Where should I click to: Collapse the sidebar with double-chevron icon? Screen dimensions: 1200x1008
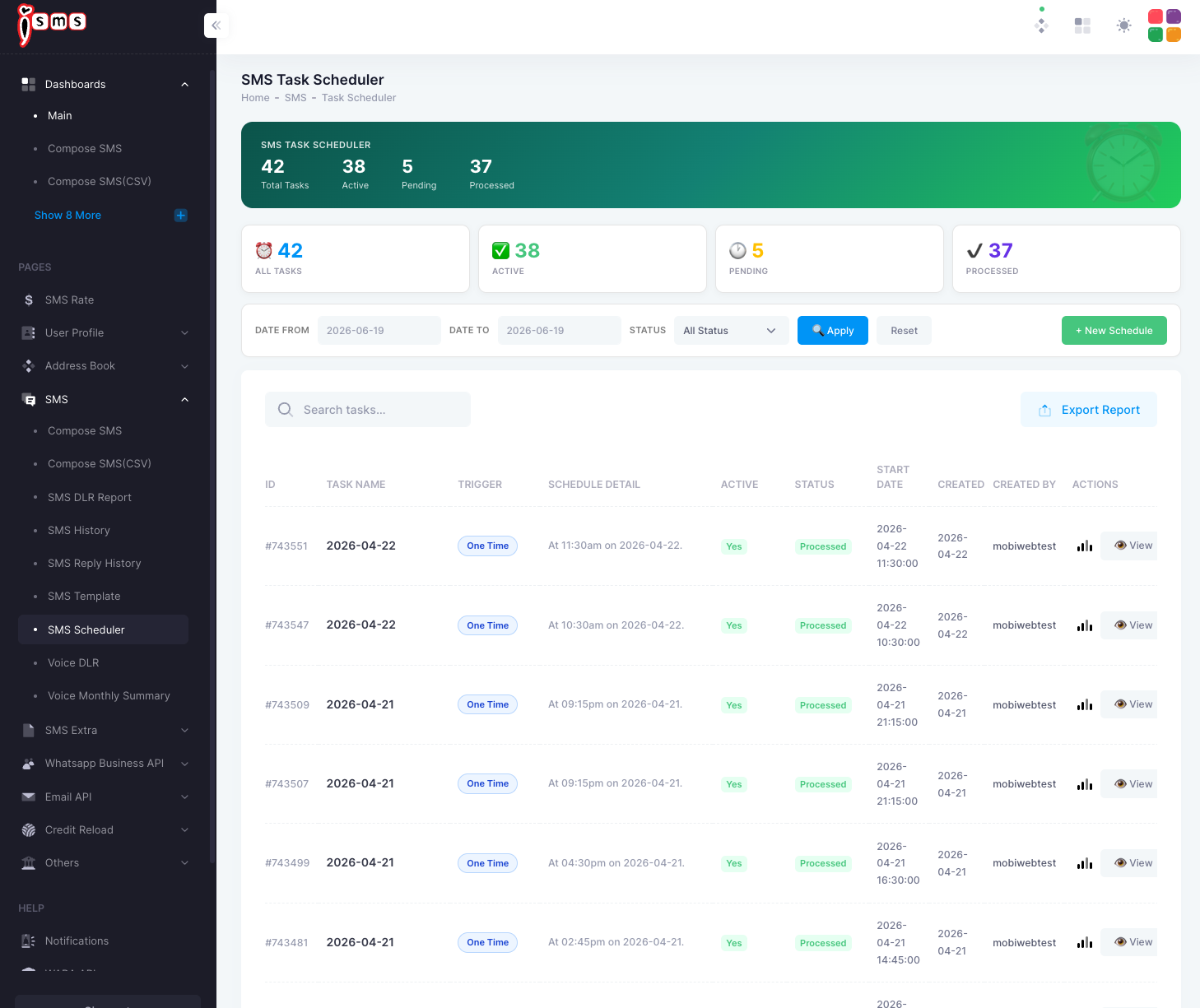pos(216,26)
